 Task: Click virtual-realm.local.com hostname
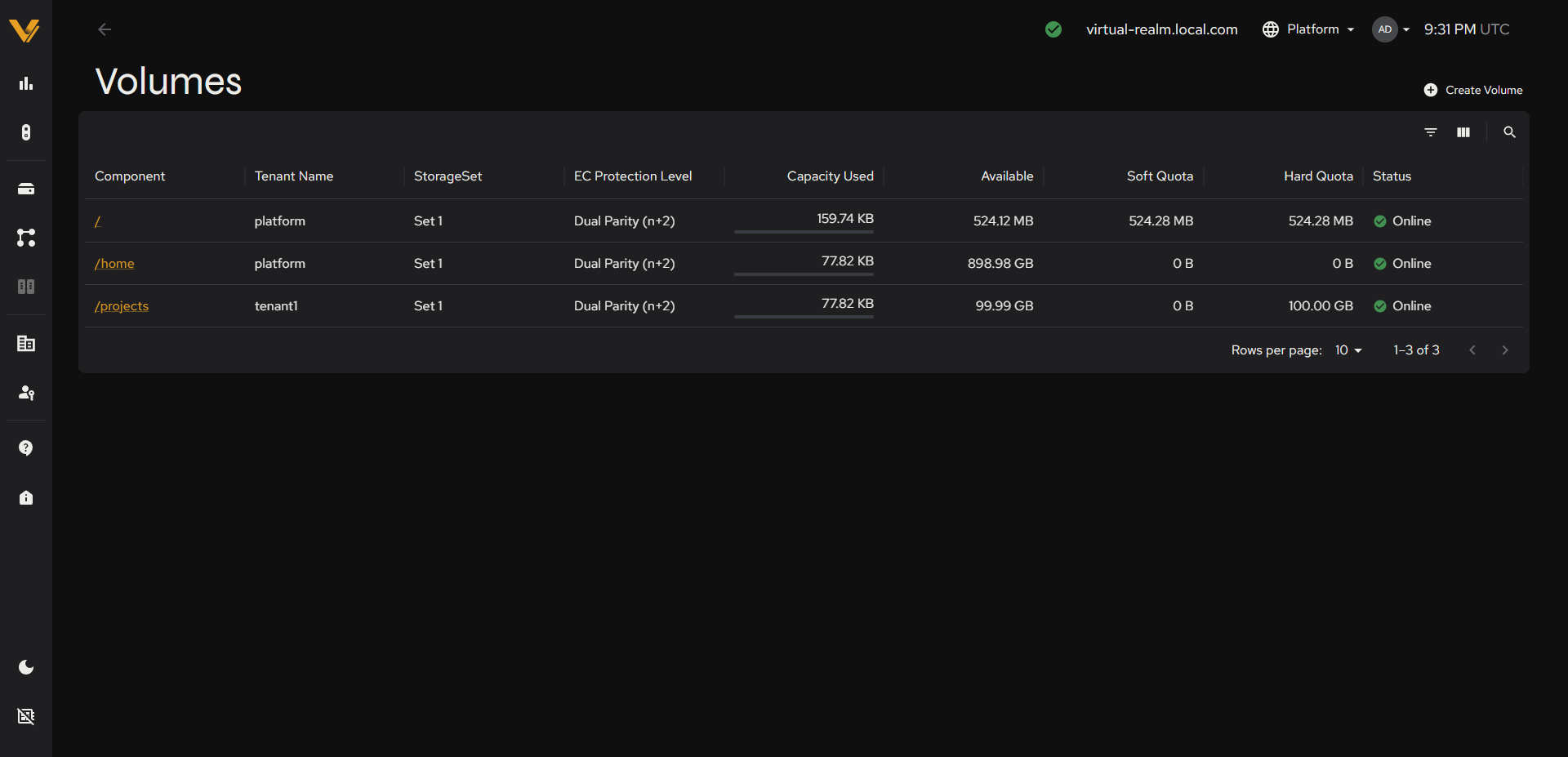point(1162,29)
